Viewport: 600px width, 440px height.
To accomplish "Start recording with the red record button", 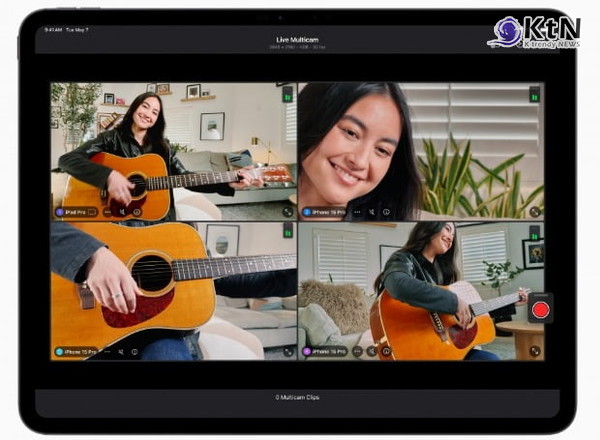I will pyautogui.click(x=540, y=309).
